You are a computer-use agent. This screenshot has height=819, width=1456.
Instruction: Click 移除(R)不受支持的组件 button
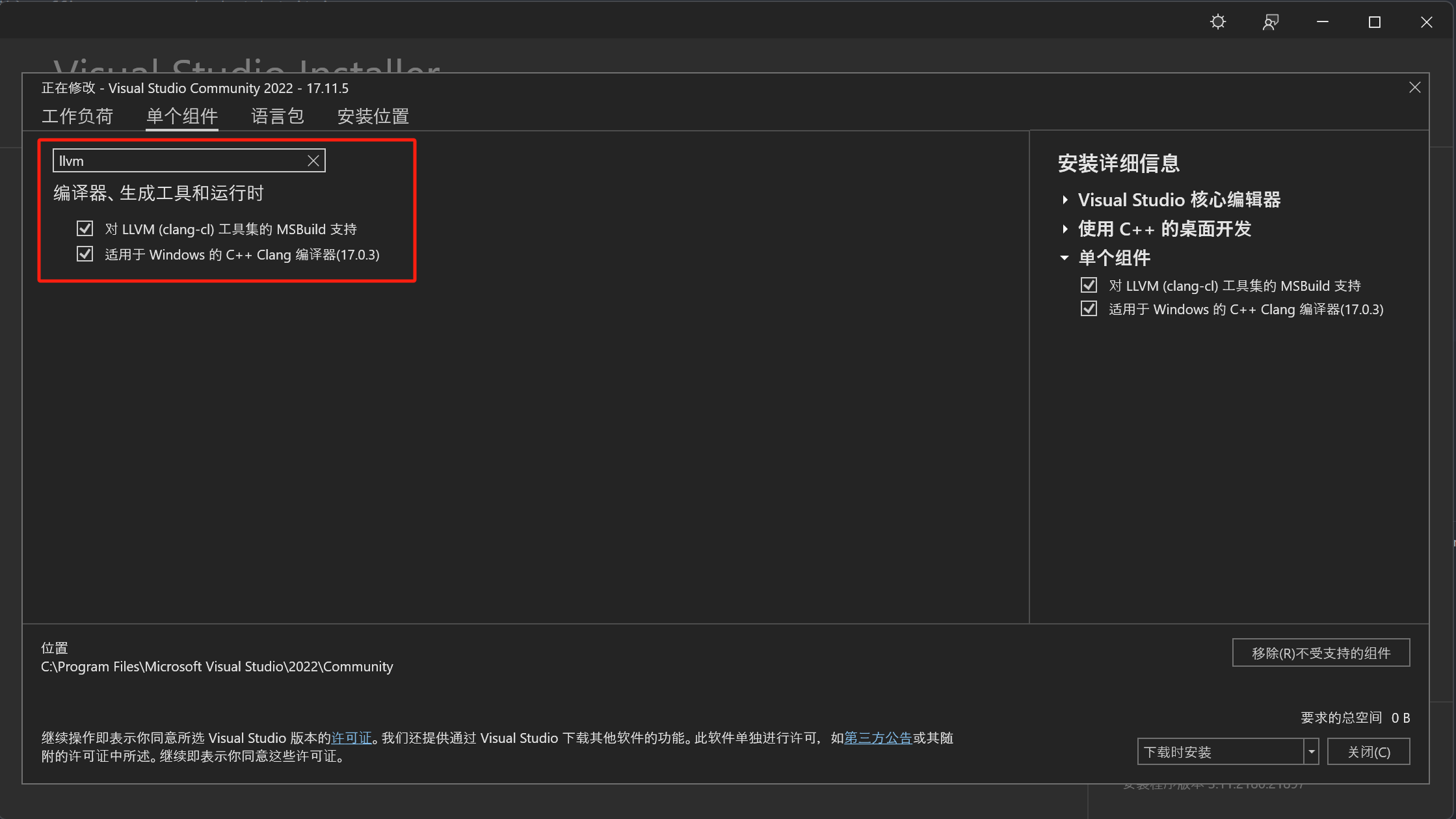(1320, 652)
